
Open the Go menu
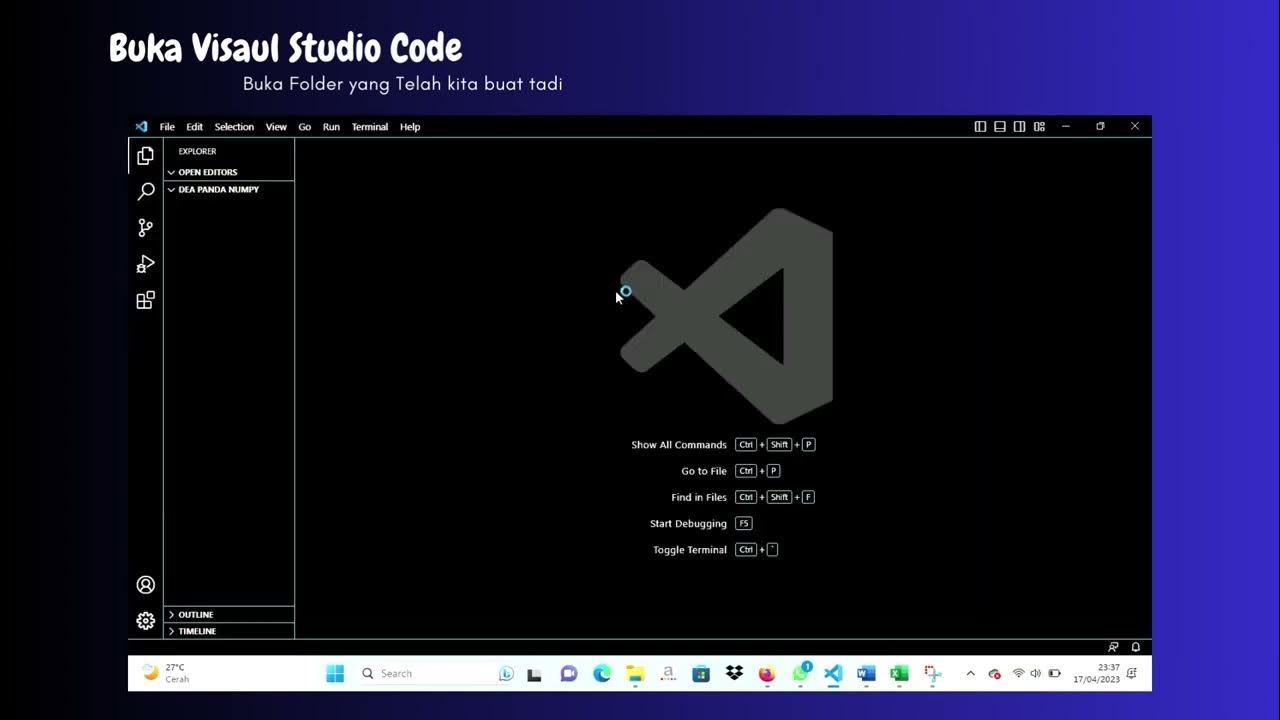[x=304, y=127]
